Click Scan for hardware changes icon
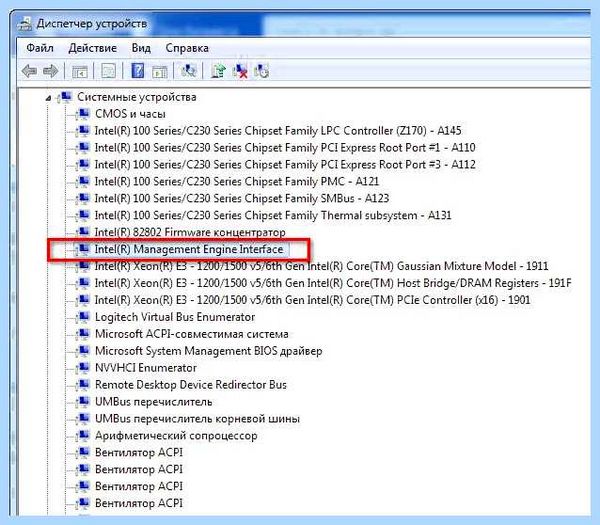Image resolution: width=600 pixels, height=525 pixels. point(189,71)
